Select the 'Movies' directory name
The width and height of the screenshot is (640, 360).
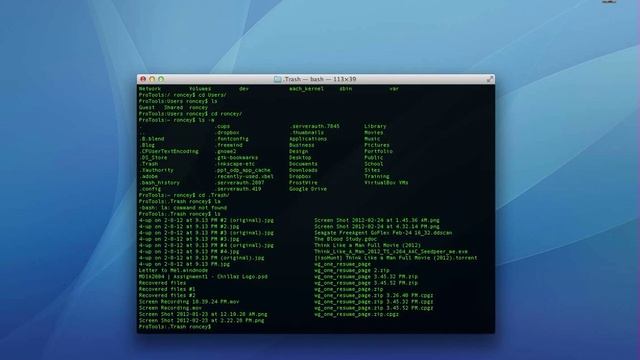click(x=373, y=133)
